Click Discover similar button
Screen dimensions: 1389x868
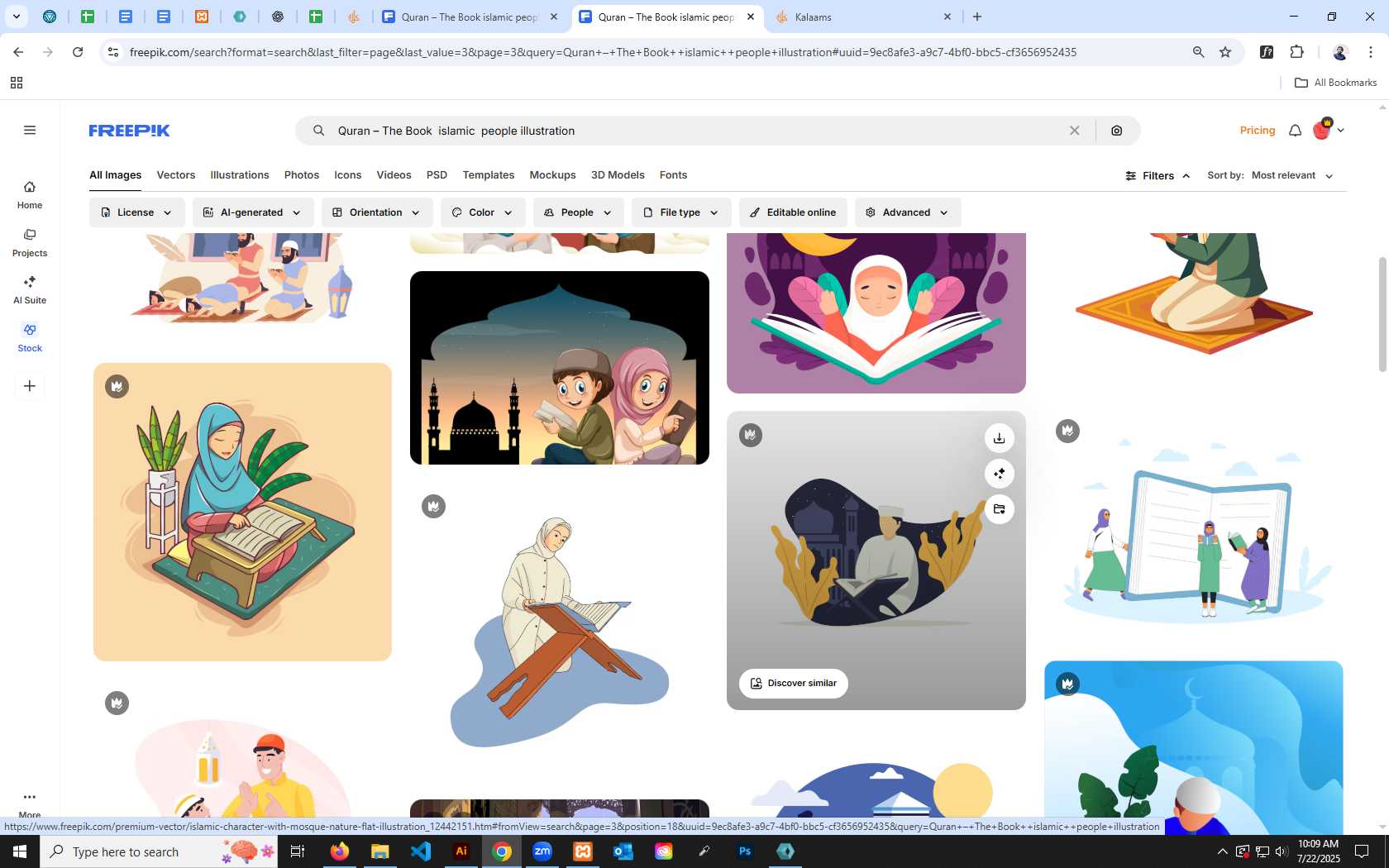(794, 684)
